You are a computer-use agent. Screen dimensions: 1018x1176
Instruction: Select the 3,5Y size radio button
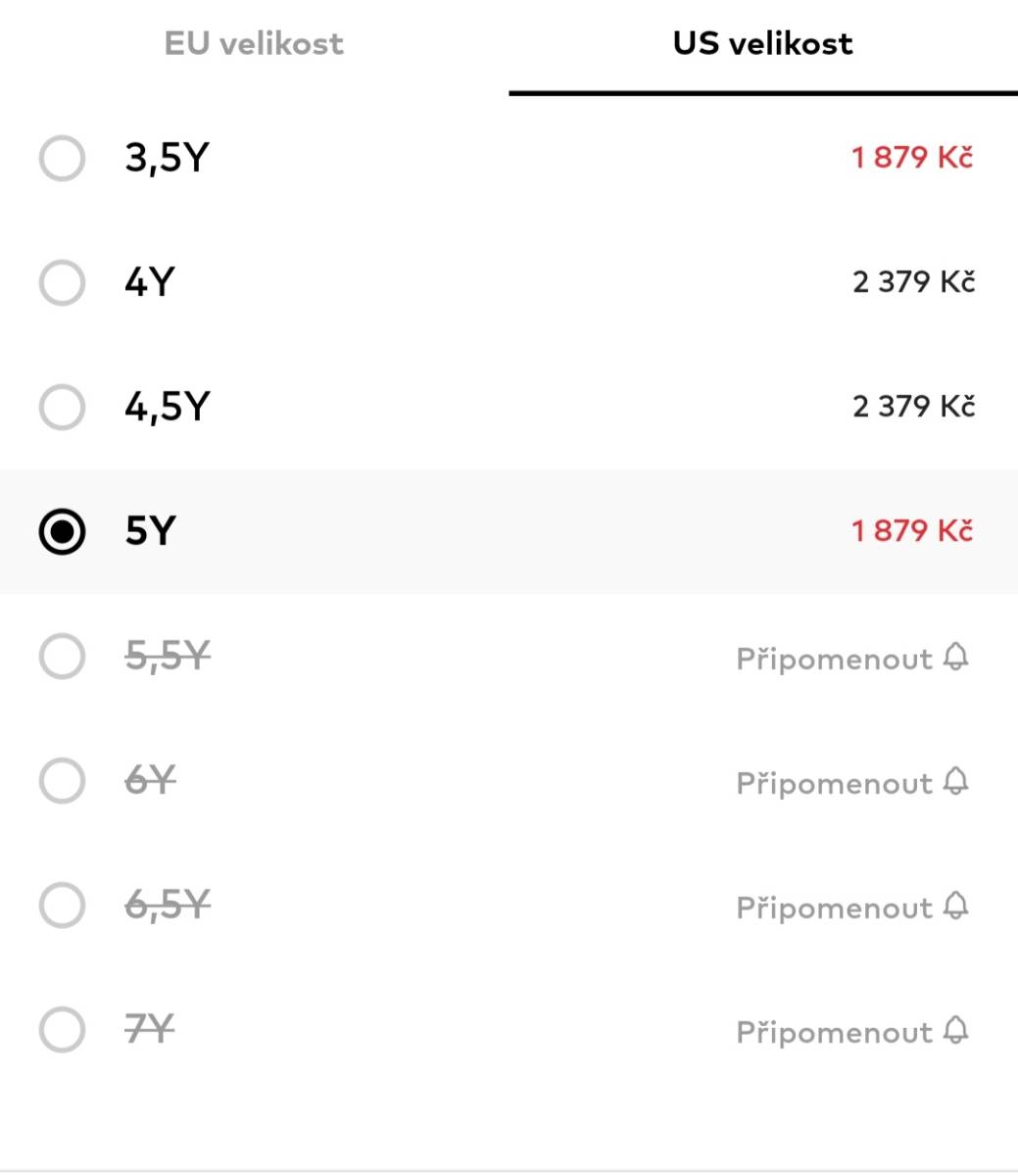pyautogui.click(x=62, y=158)
